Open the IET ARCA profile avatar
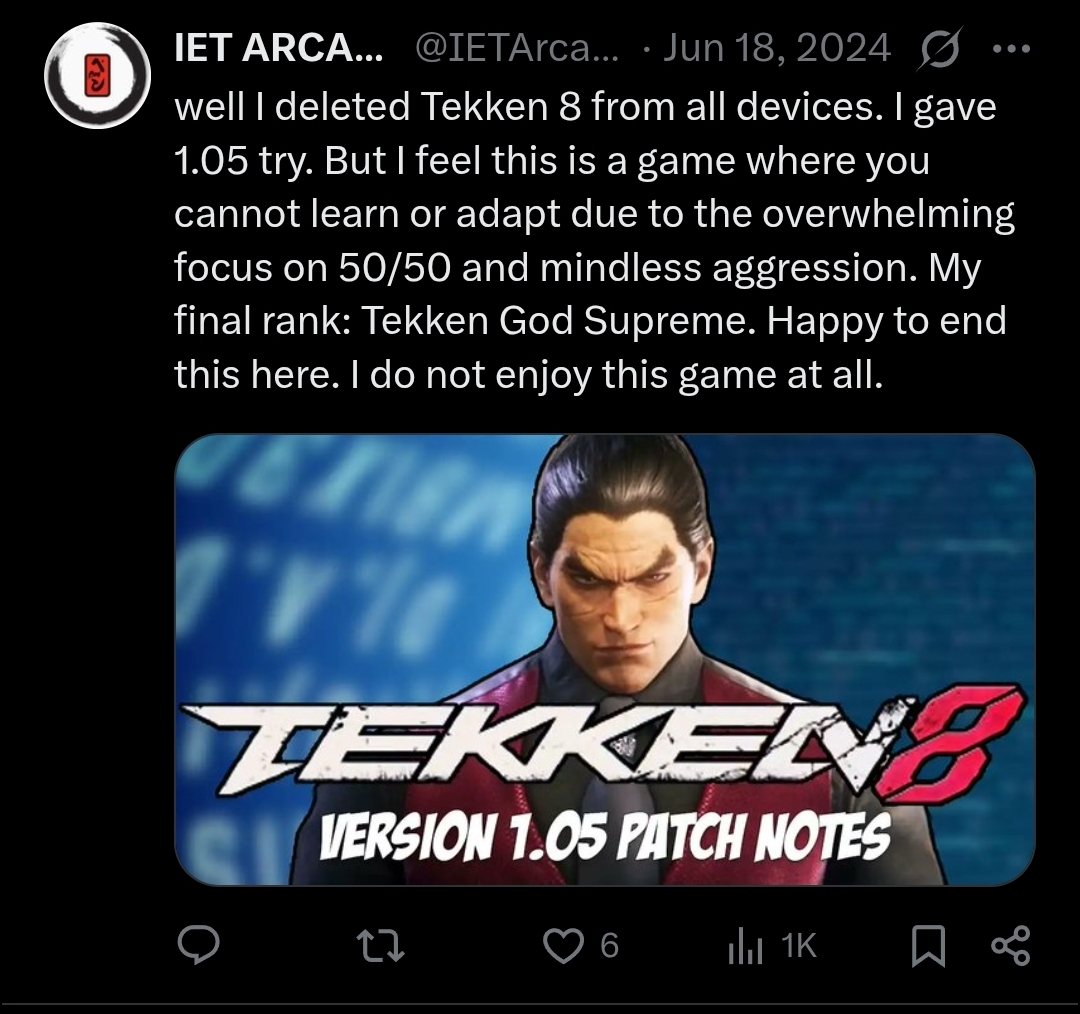Image resolution: width=1080 pixels, height=1014 pixels. [97, 75]
